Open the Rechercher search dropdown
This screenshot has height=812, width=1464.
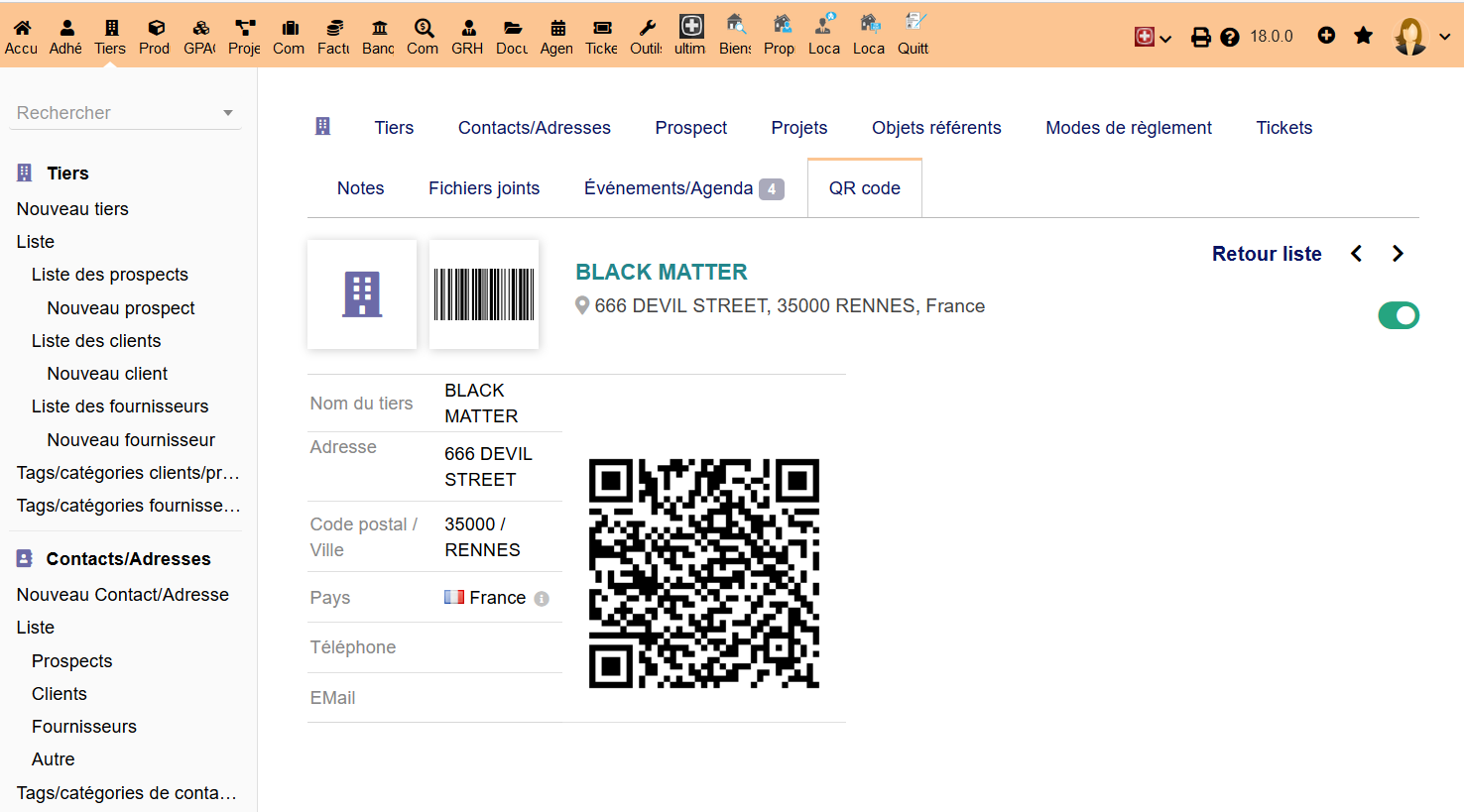click(x=125, y=113)
